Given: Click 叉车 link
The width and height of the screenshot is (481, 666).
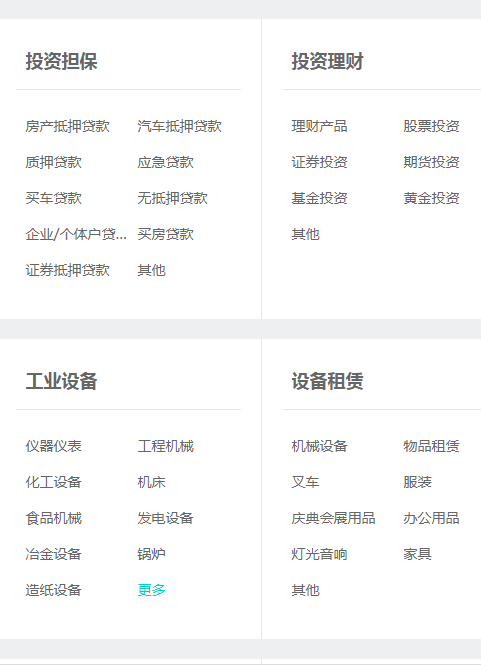Looking at the screenshot, I should pos(306,482).
